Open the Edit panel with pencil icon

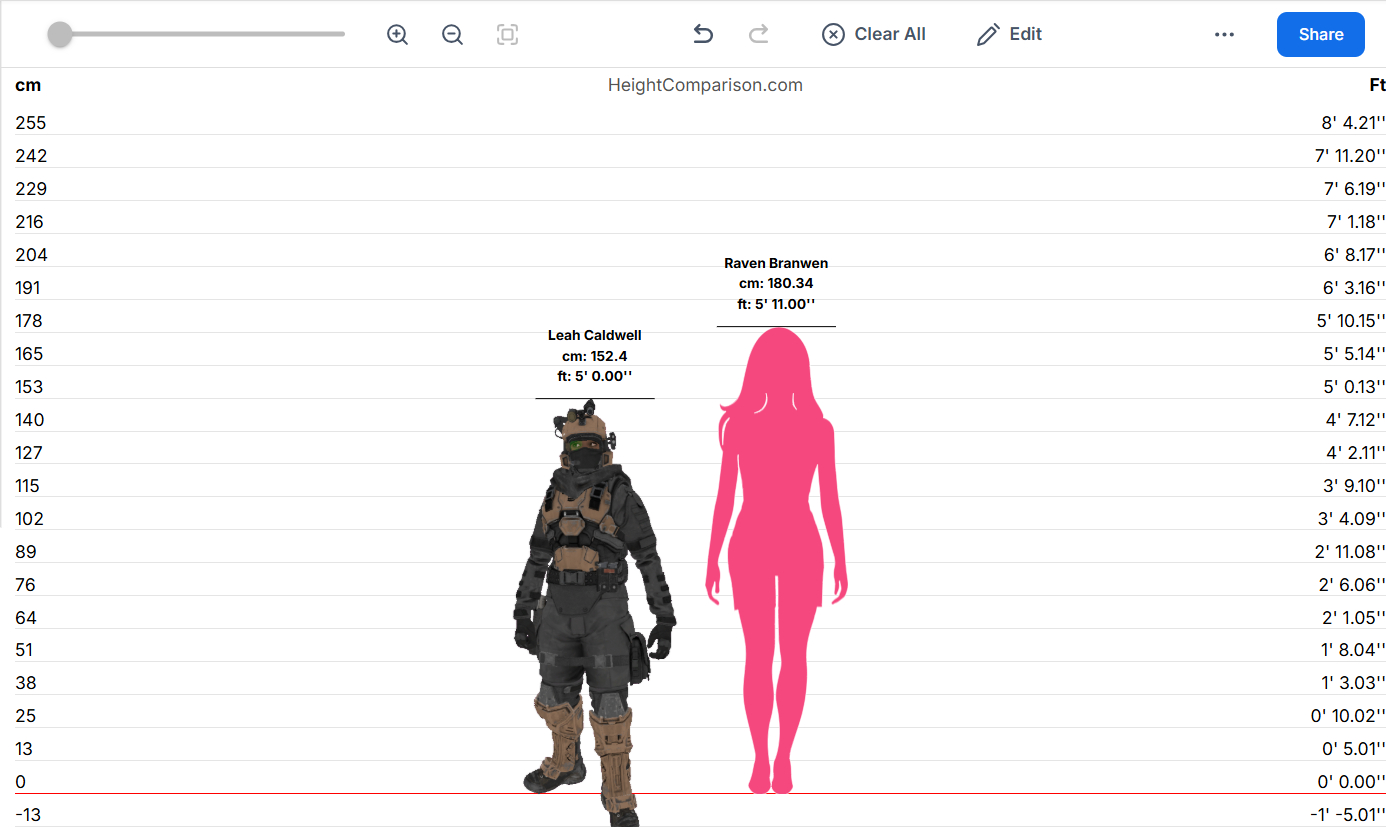[1009, 35]
